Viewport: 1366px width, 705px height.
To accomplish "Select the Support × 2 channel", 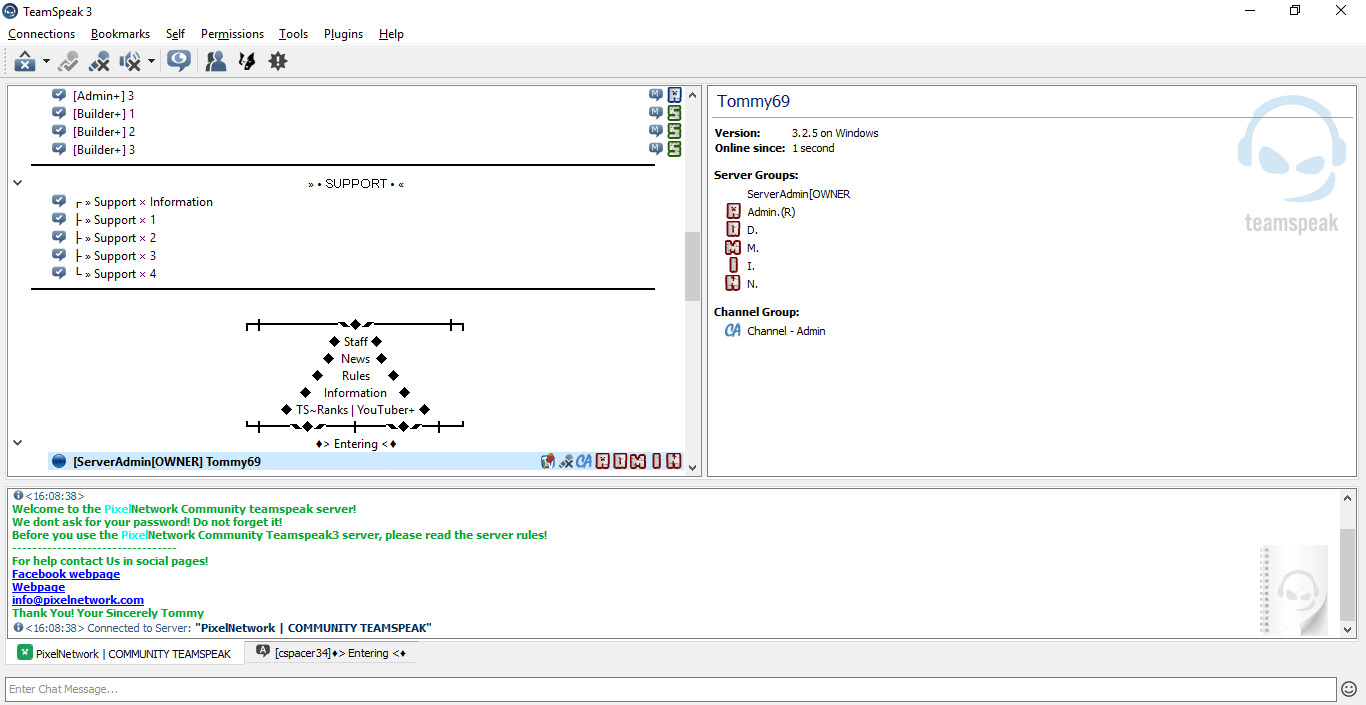I will click(115, 238).
